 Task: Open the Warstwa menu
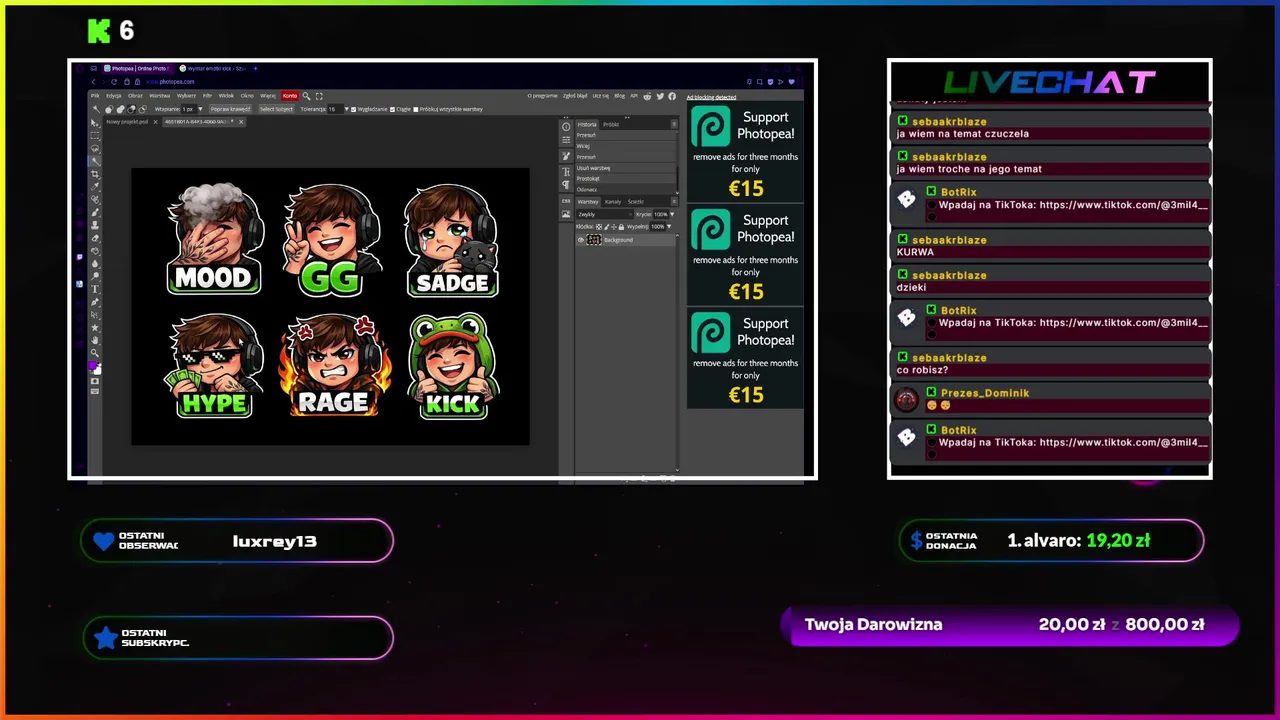click(x=160, y=96)
